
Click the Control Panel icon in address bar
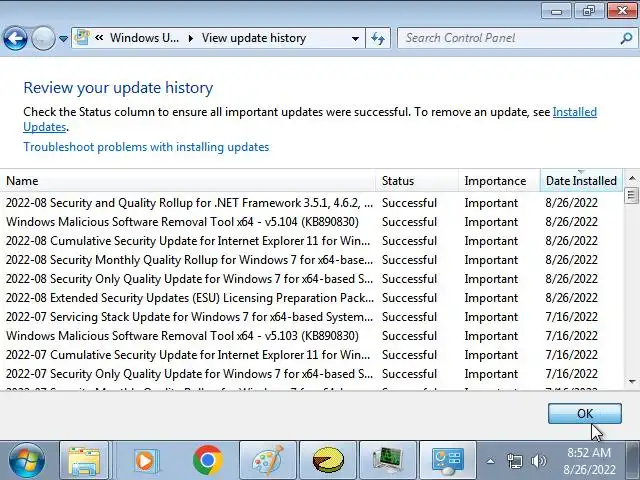pos(82,38)
